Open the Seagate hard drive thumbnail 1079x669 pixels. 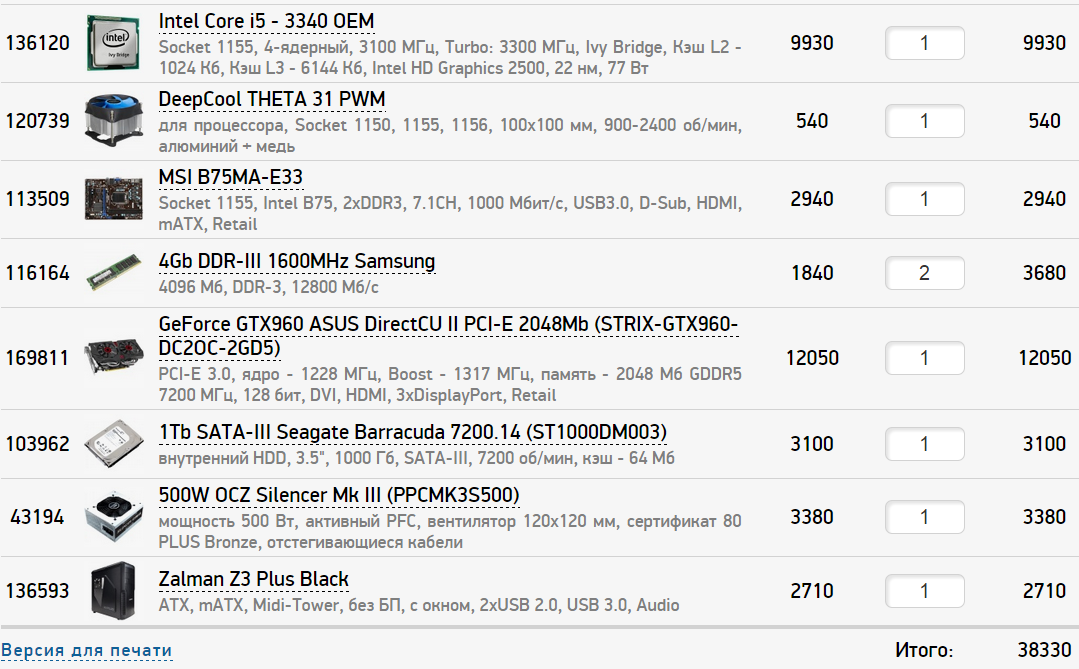pos(110,444)
